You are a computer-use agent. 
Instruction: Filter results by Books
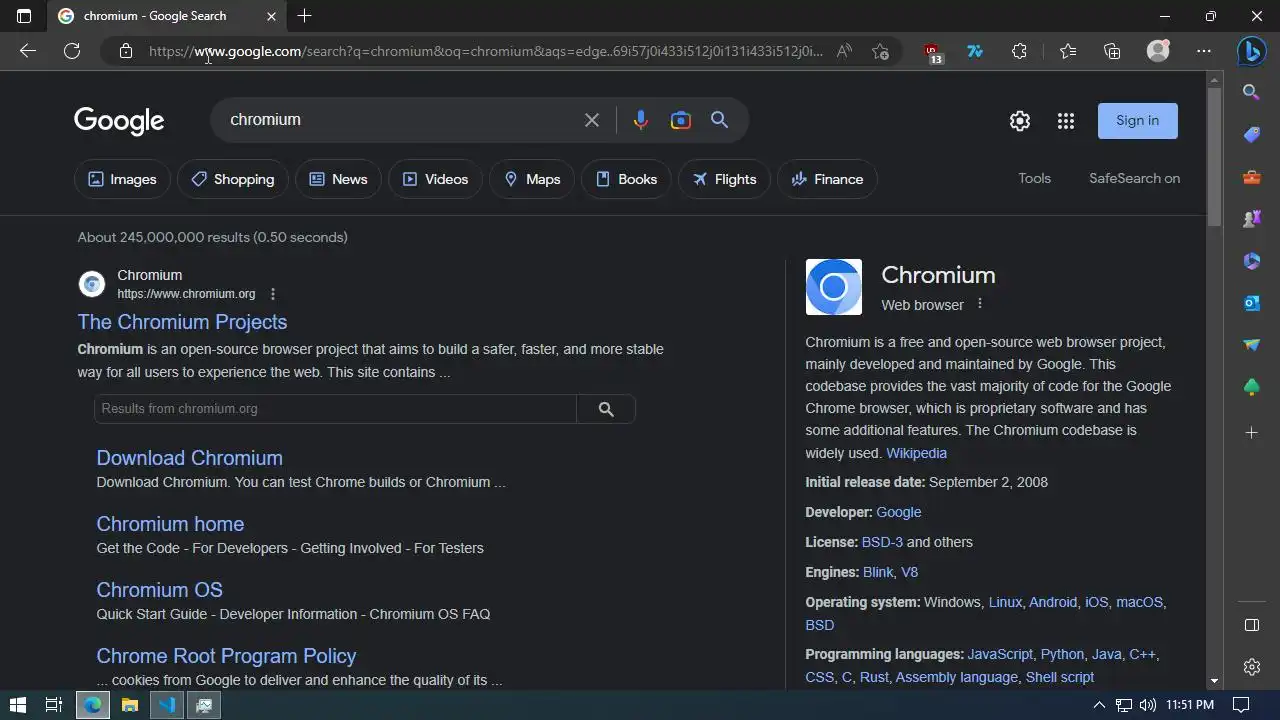626,179
